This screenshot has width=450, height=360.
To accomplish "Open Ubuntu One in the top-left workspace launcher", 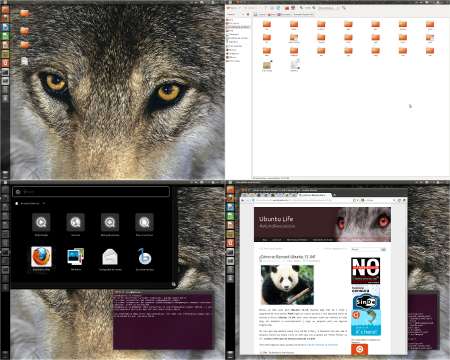I will [6, 63].
